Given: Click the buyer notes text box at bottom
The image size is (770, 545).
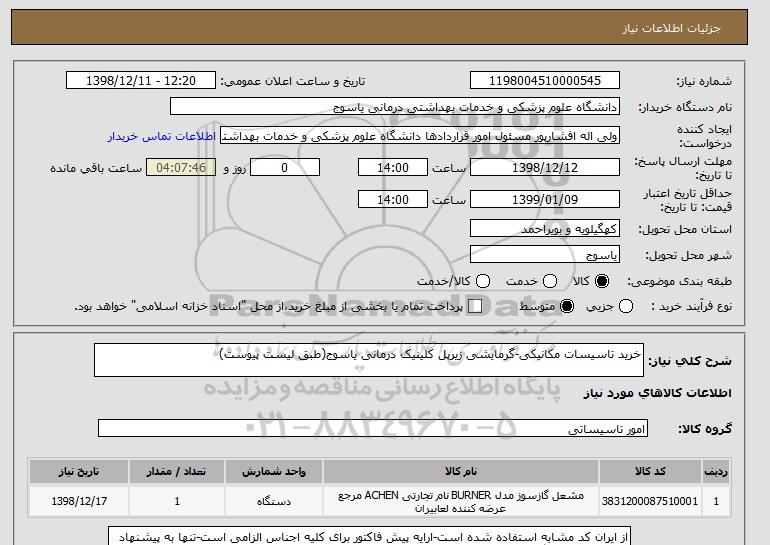Looking at the screenshot, I should 369,536.
